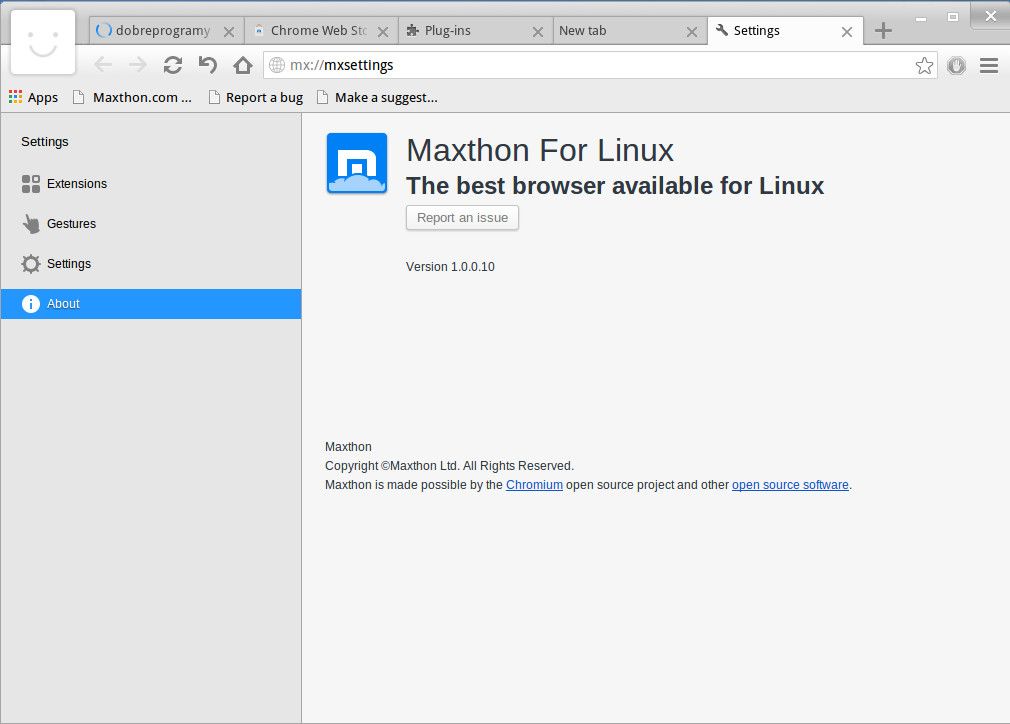This screenshot has width=1010, height=724.
Task: Click the smiley face avatar icon
Action: (43, 42)
